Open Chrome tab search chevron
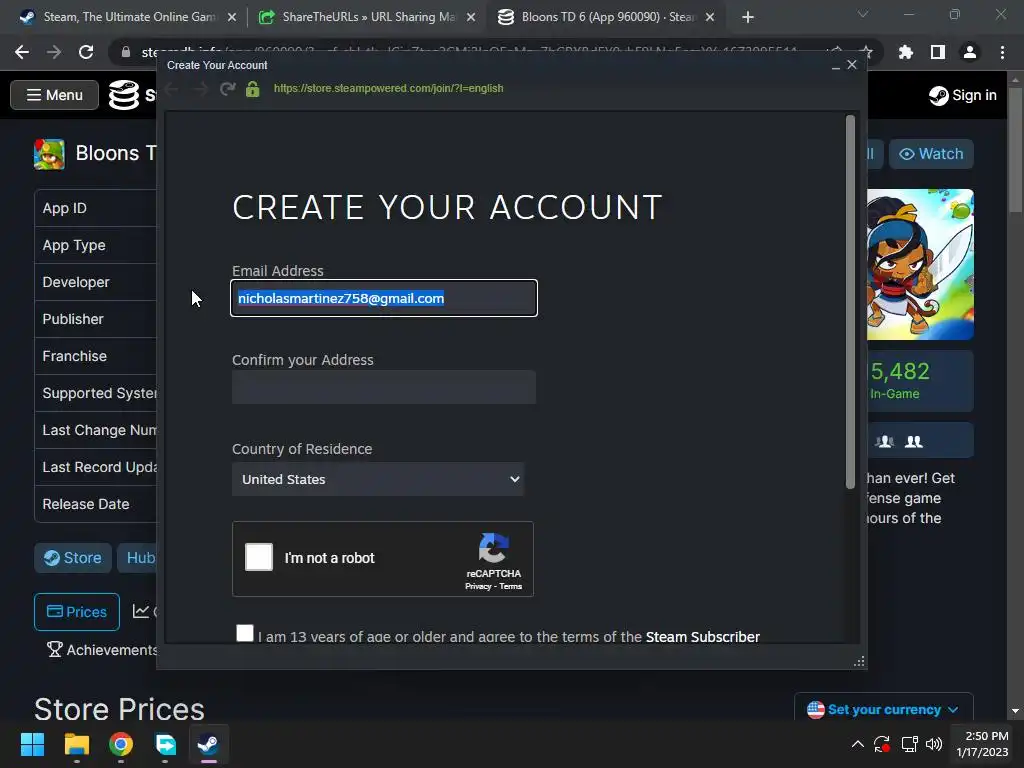This screenshot has width=1024, height=768. click(863, 14)
